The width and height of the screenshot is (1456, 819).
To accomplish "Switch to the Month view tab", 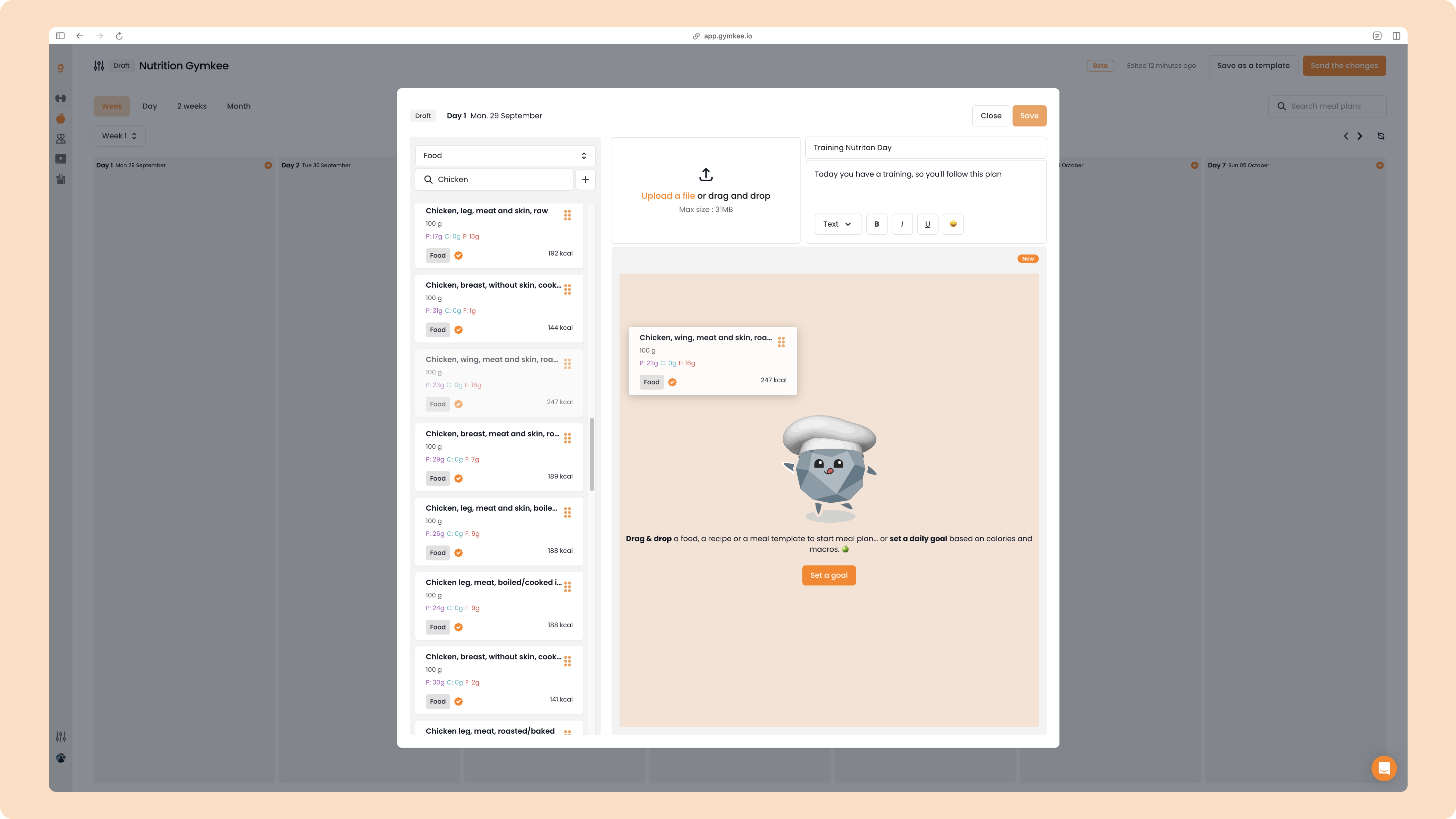I will pos(238,106).
